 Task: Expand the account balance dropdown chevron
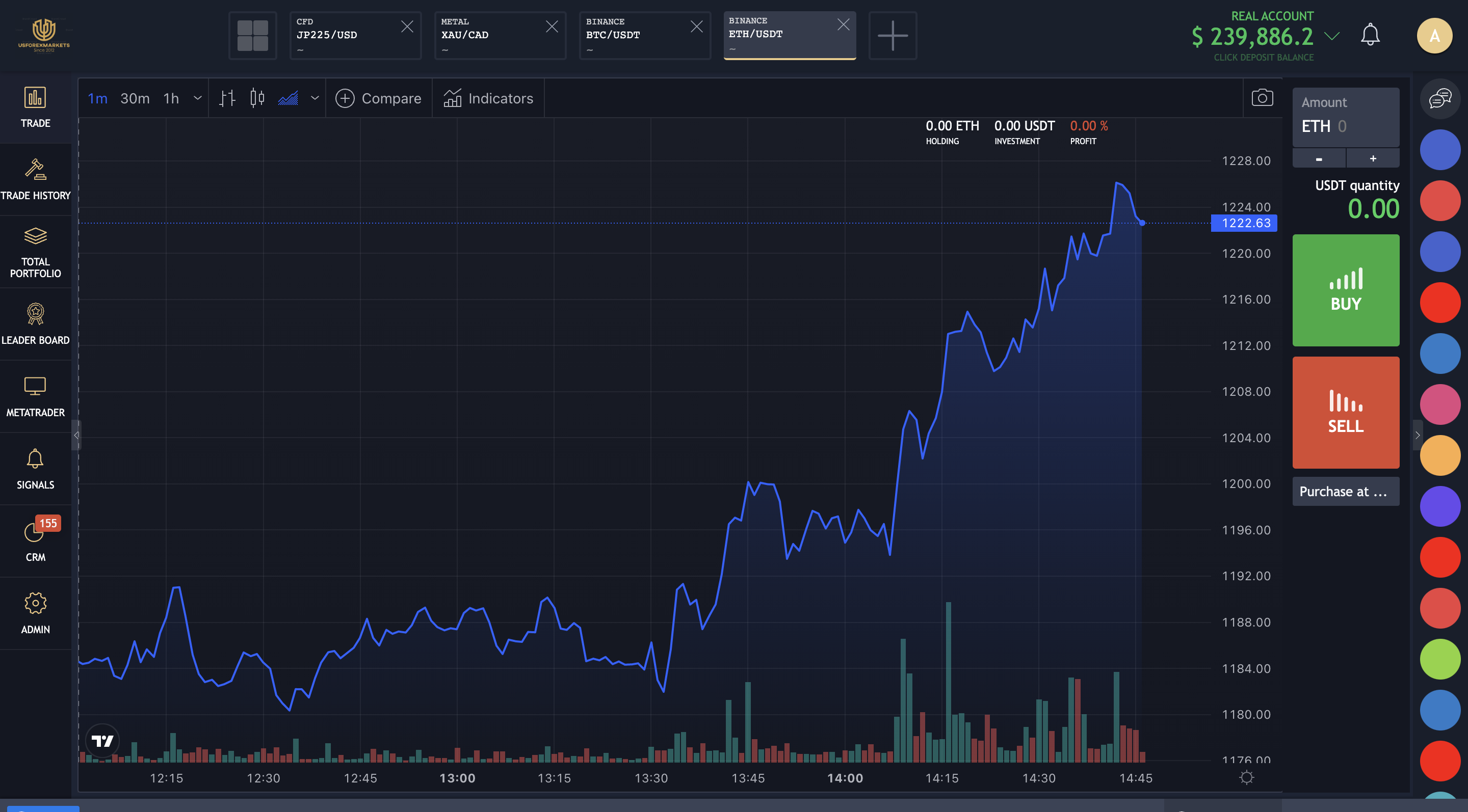pyautogui.click(x=1332, y=37)
